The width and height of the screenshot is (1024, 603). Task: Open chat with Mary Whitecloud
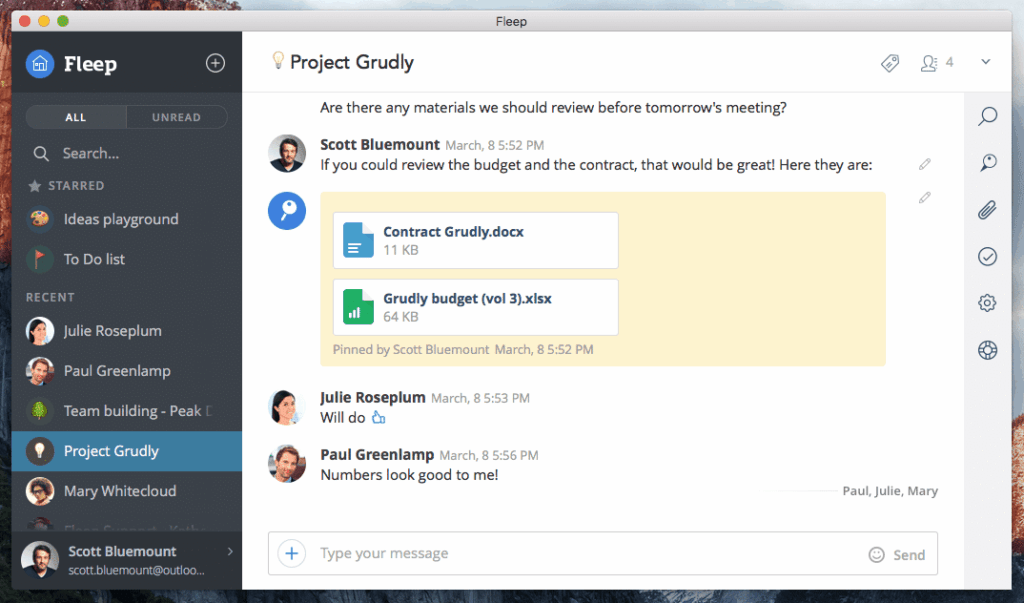pyautogui.click(x=127, y=491)
